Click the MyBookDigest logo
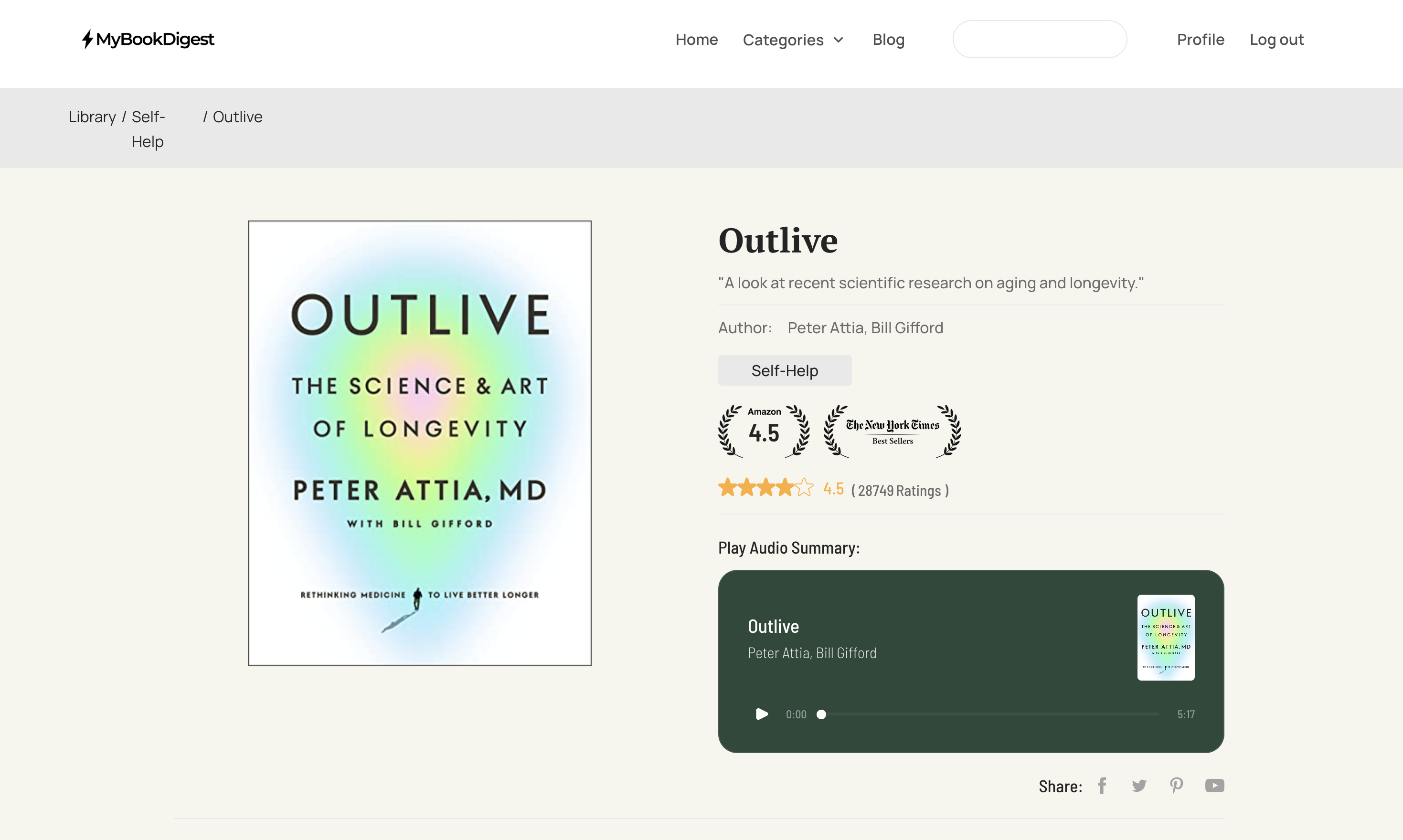 (148, 39)
